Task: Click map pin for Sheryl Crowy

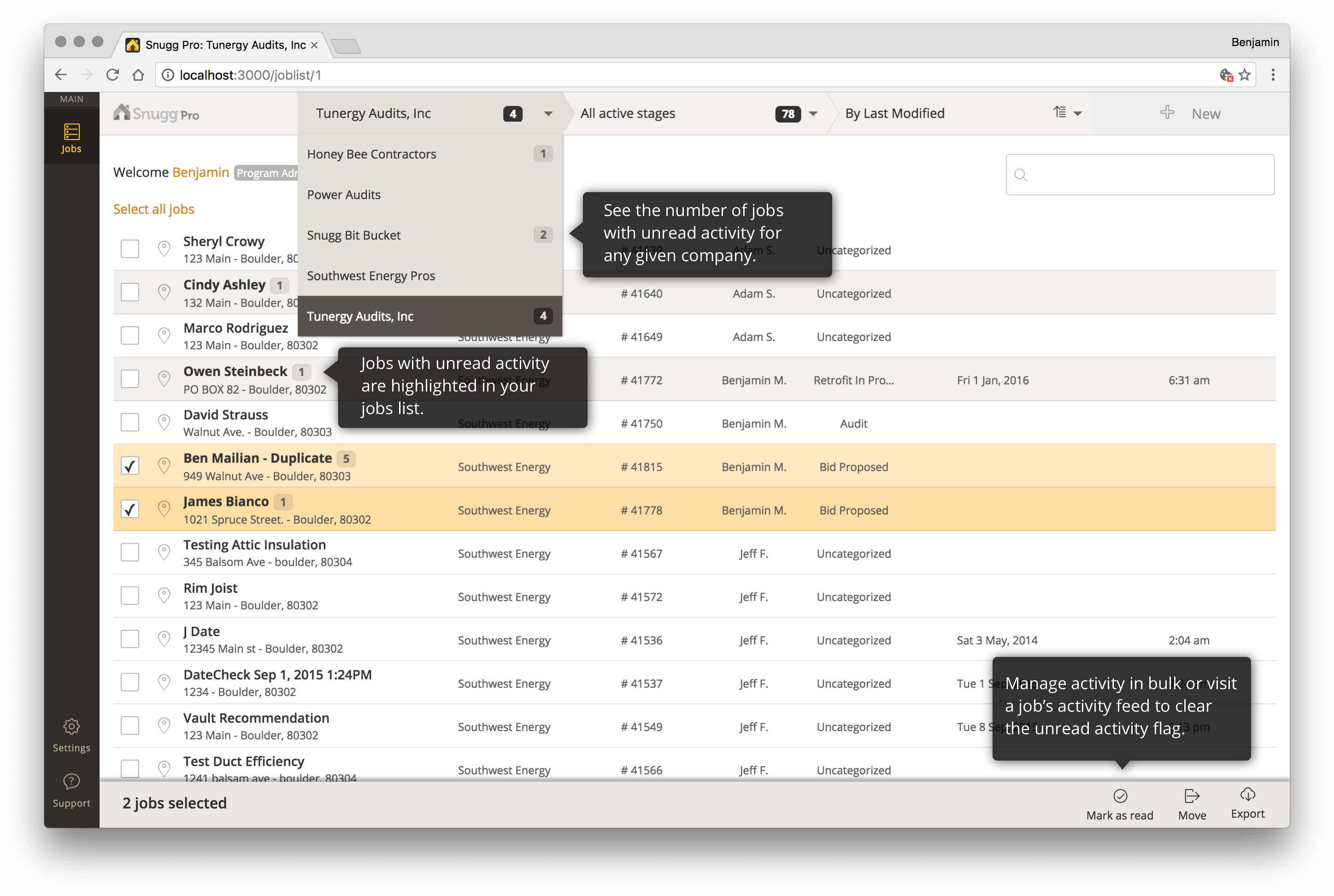Action: 164,249
